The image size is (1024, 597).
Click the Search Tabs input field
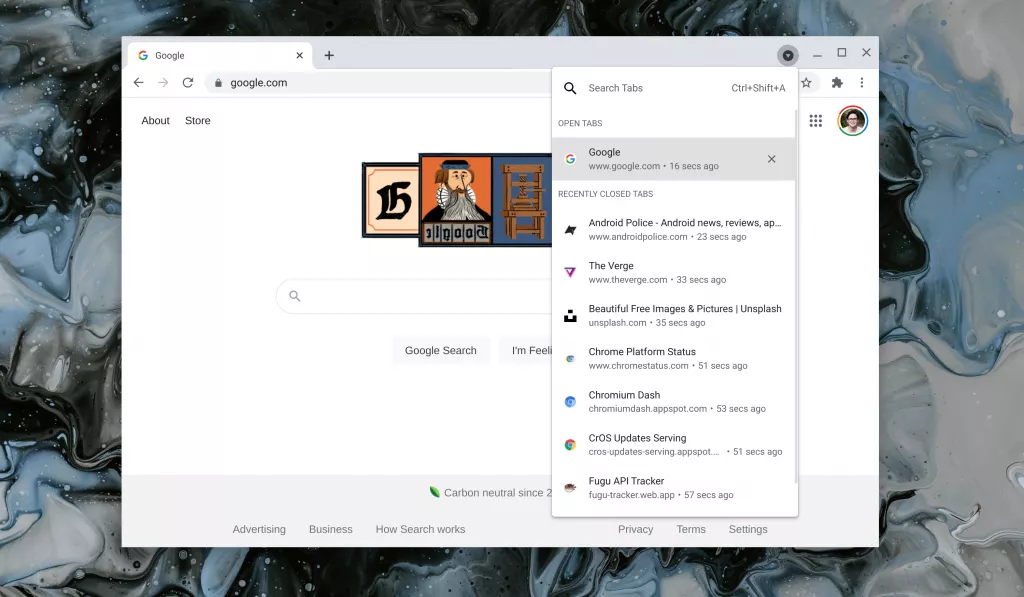tap(650, 88)
